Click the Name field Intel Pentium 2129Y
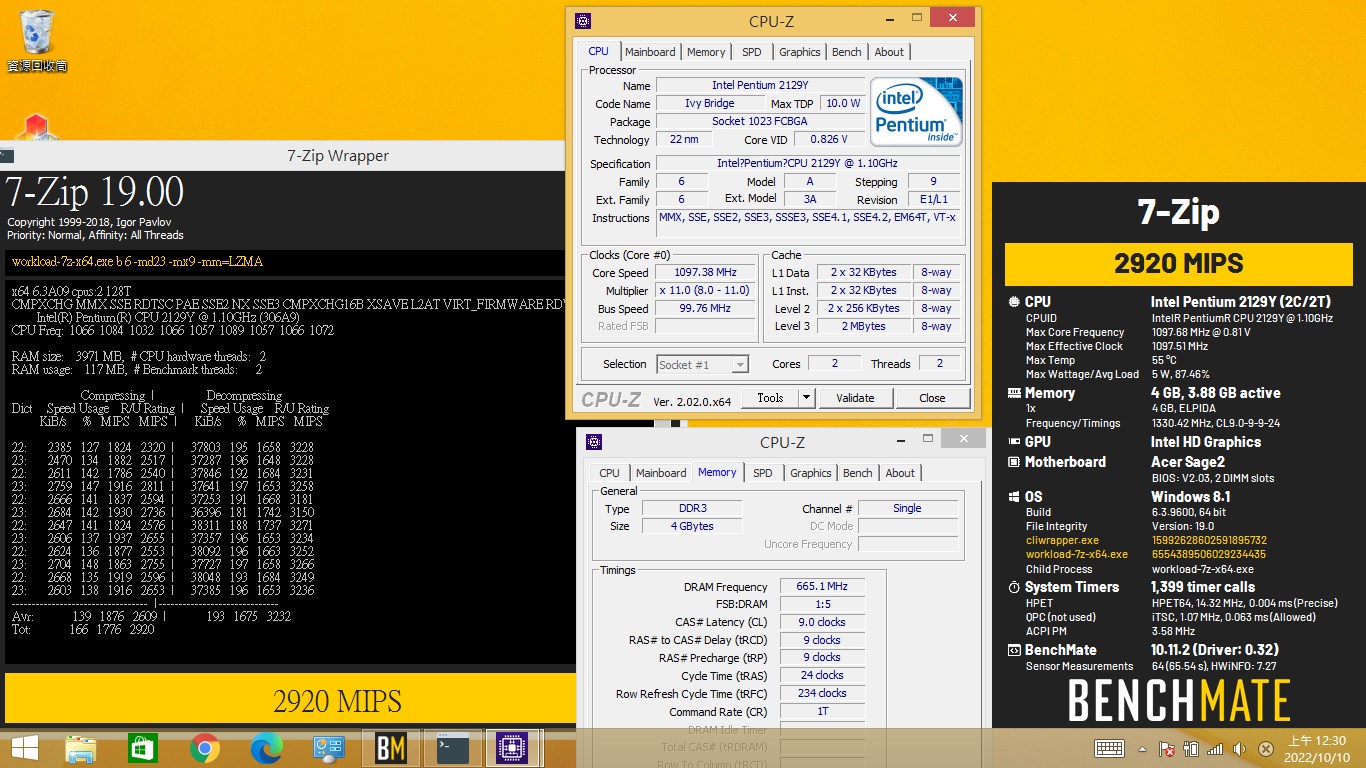Viewport: 1366px width, 768px height. pyautogui.click(x=758, y=86)
